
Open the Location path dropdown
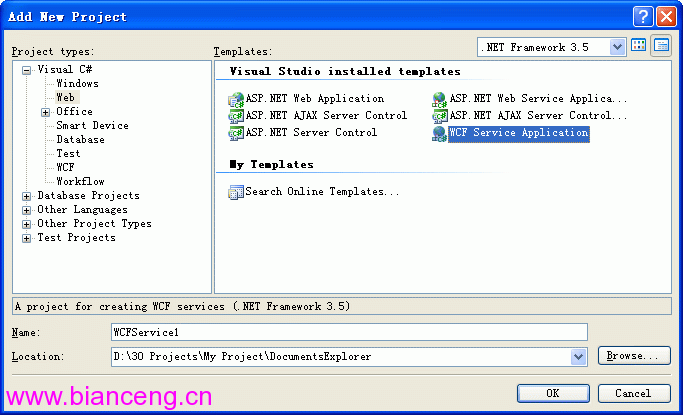pyautogui.click(x=578, y=357)
